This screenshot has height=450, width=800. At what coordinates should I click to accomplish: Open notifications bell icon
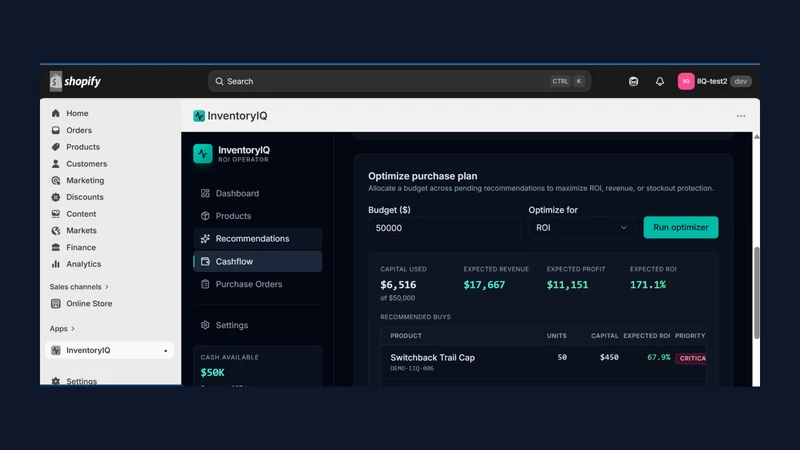click(x=660, y=82)
